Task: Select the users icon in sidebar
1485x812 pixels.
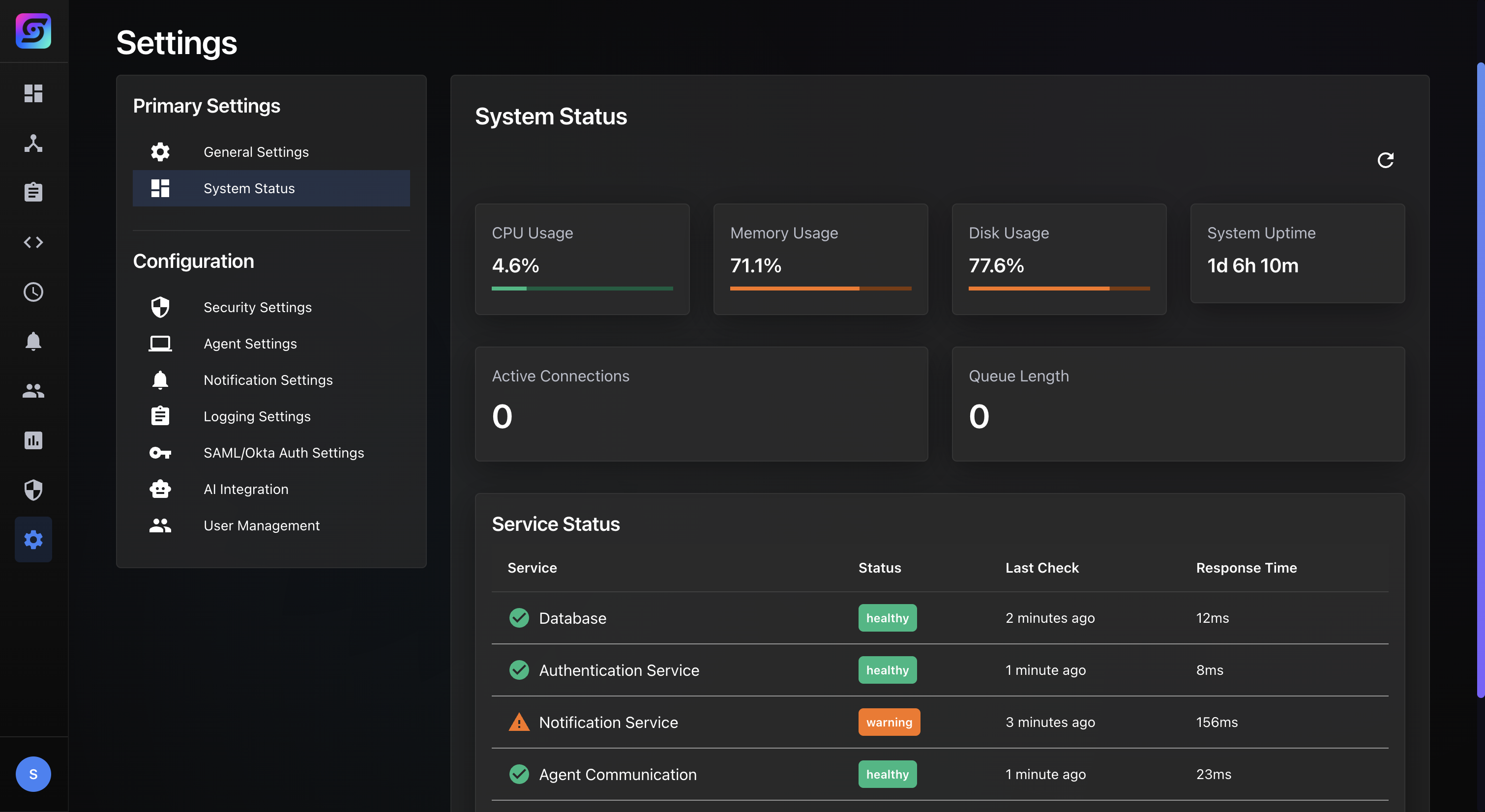Action: (x=33, y=391)
